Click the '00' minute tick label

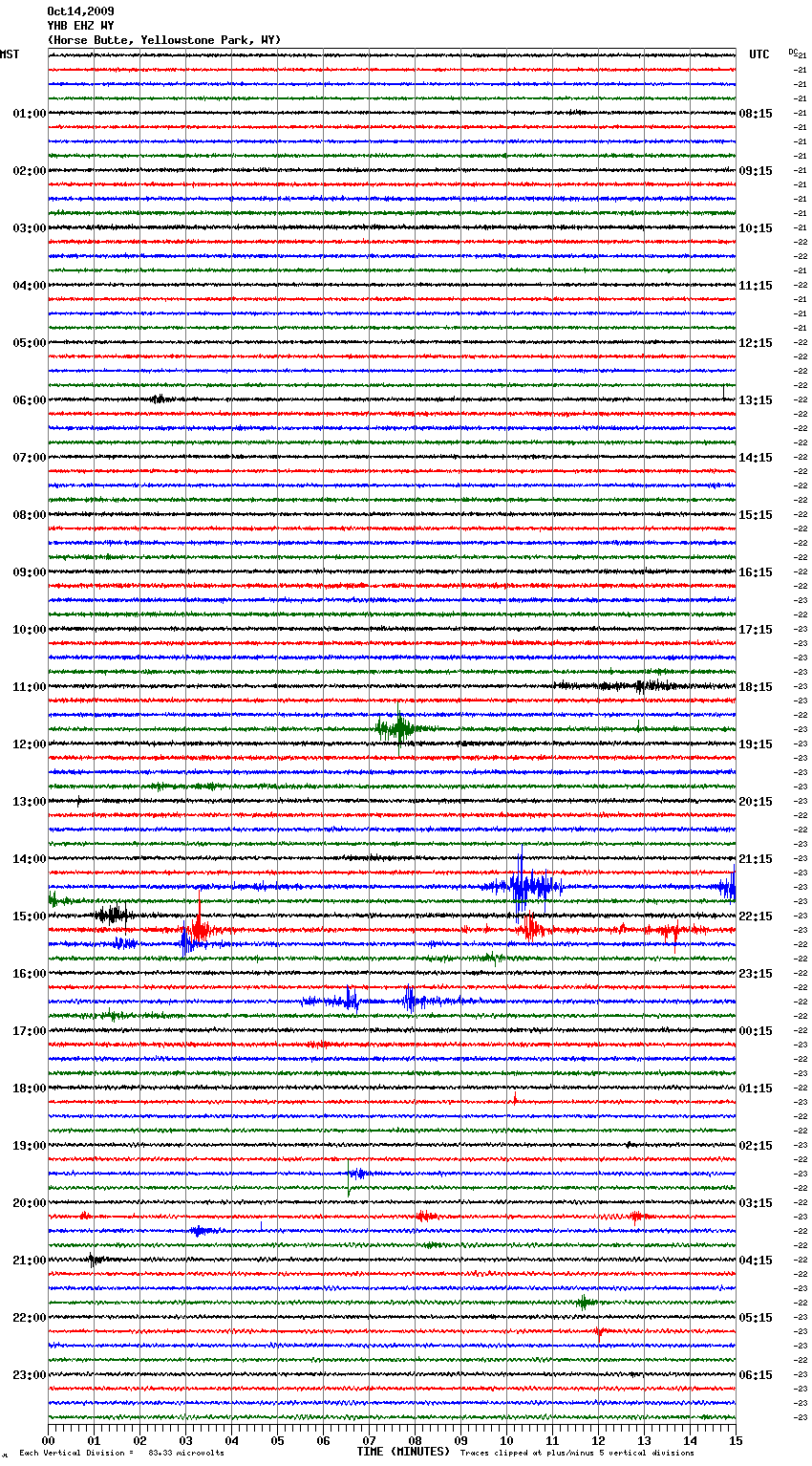pyautogui.click(x=49, y=1440)
